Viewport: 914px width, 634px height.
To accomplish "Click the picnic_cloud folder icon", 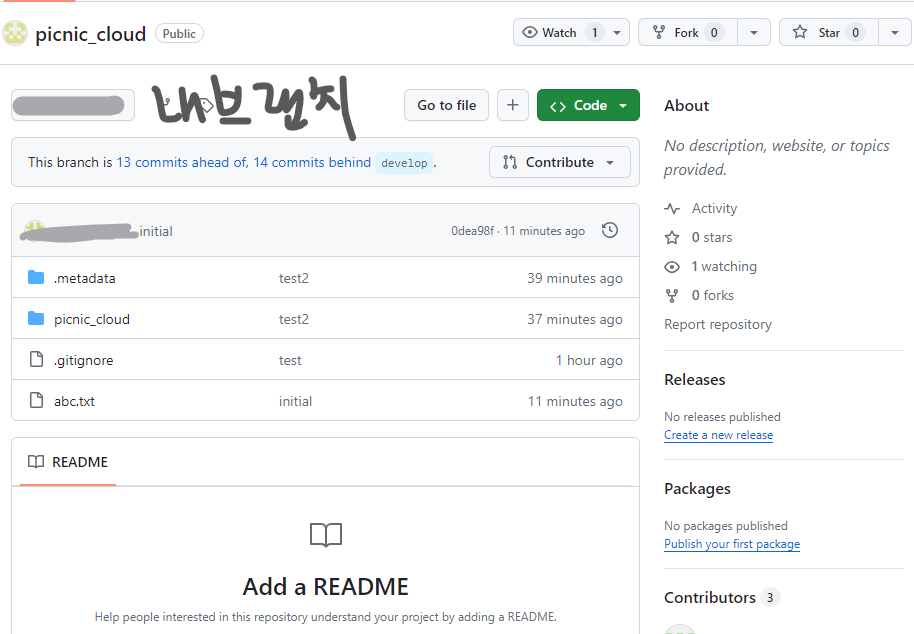I will pos(36,318).
